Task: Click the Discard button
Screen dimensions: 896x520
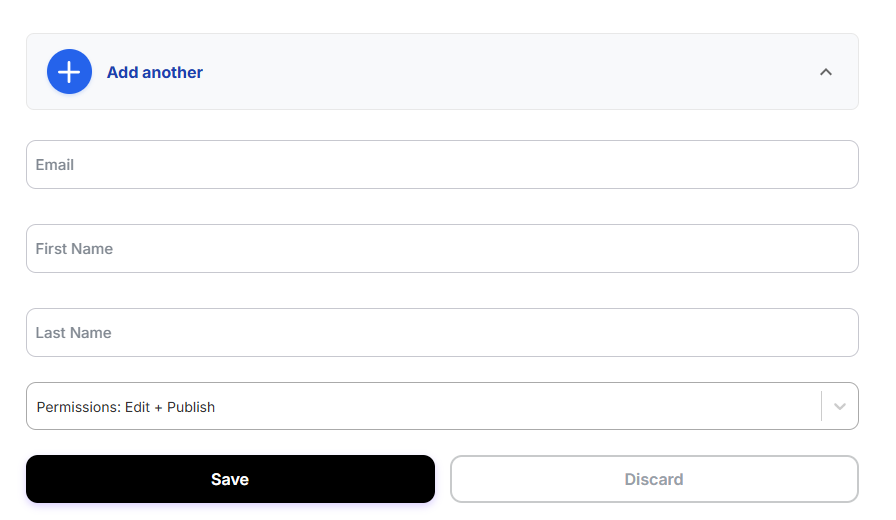Action: 654,479
